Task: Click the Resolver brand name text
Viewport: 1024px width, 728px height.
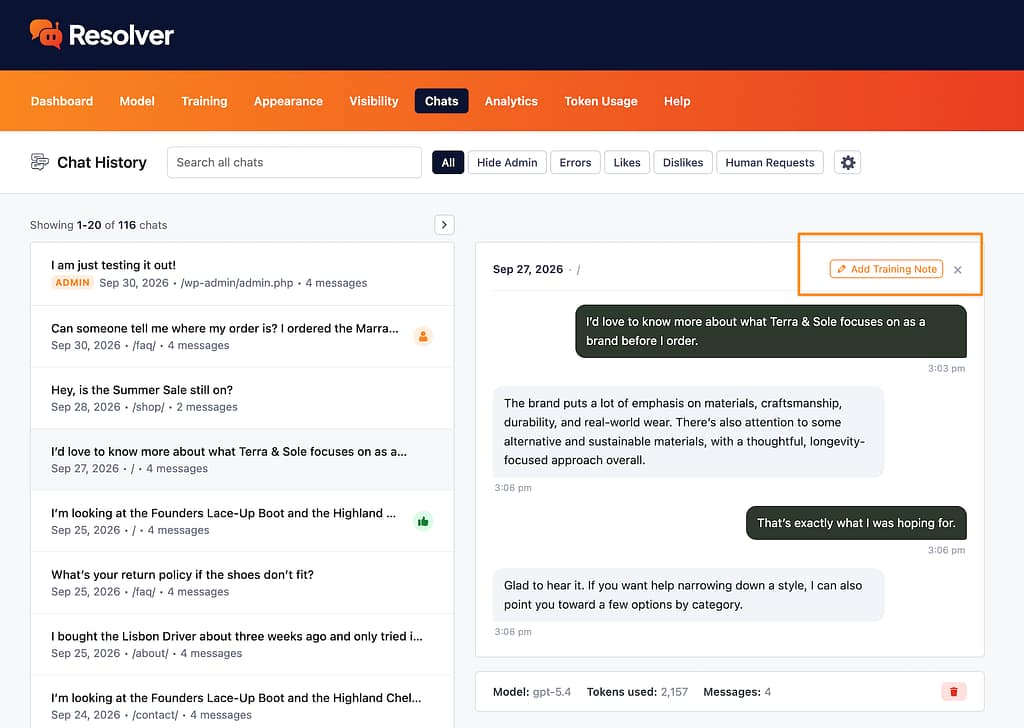Action: coord(121,35)
